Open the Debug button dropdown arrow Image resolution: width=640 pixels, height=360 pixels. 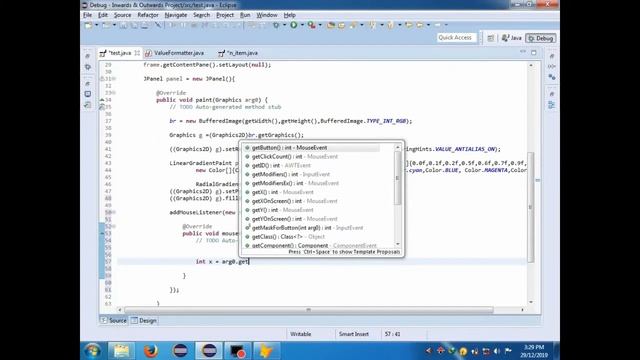(284, 25)
